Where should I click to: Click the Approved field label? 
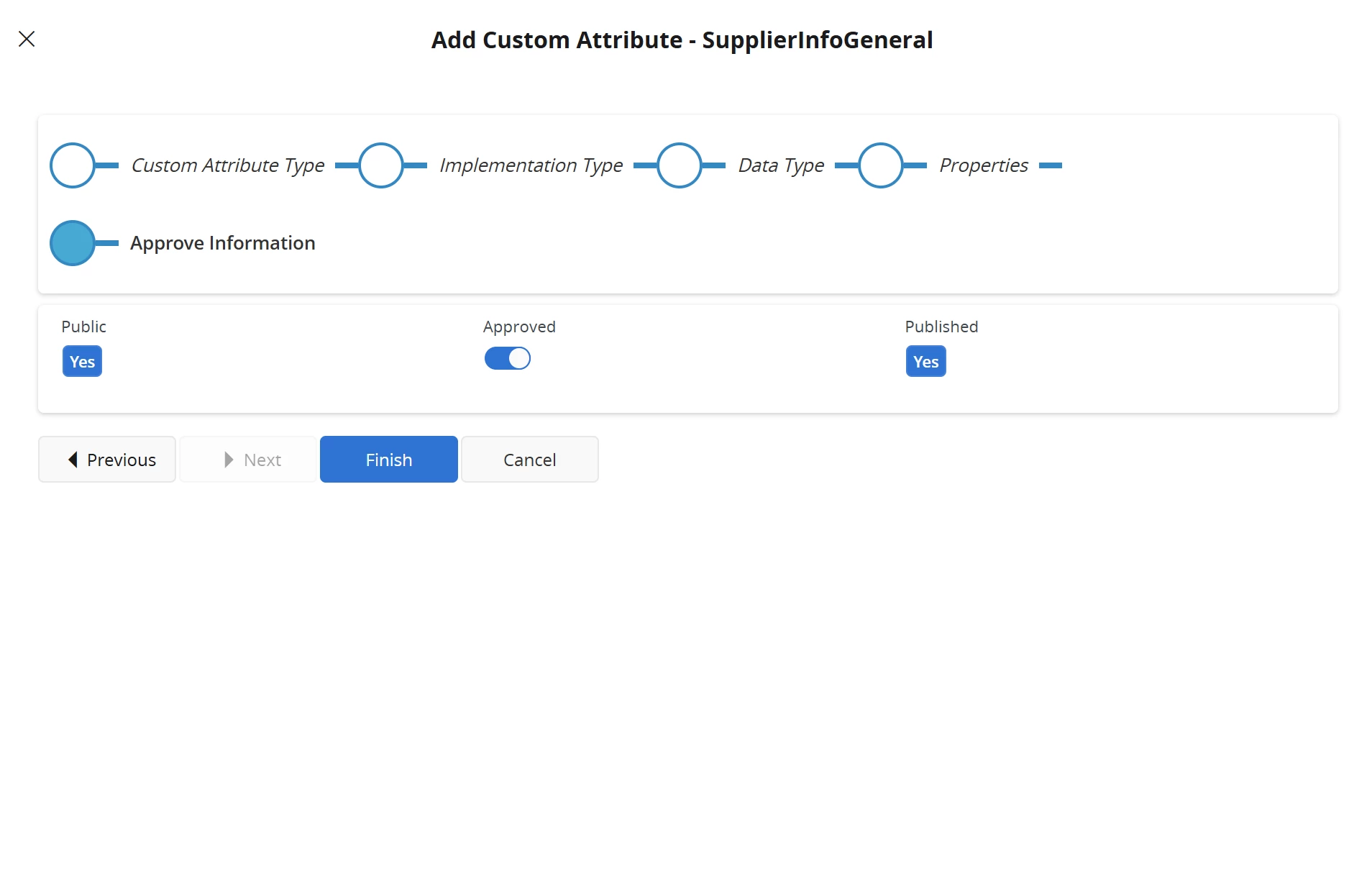point(519,327)
